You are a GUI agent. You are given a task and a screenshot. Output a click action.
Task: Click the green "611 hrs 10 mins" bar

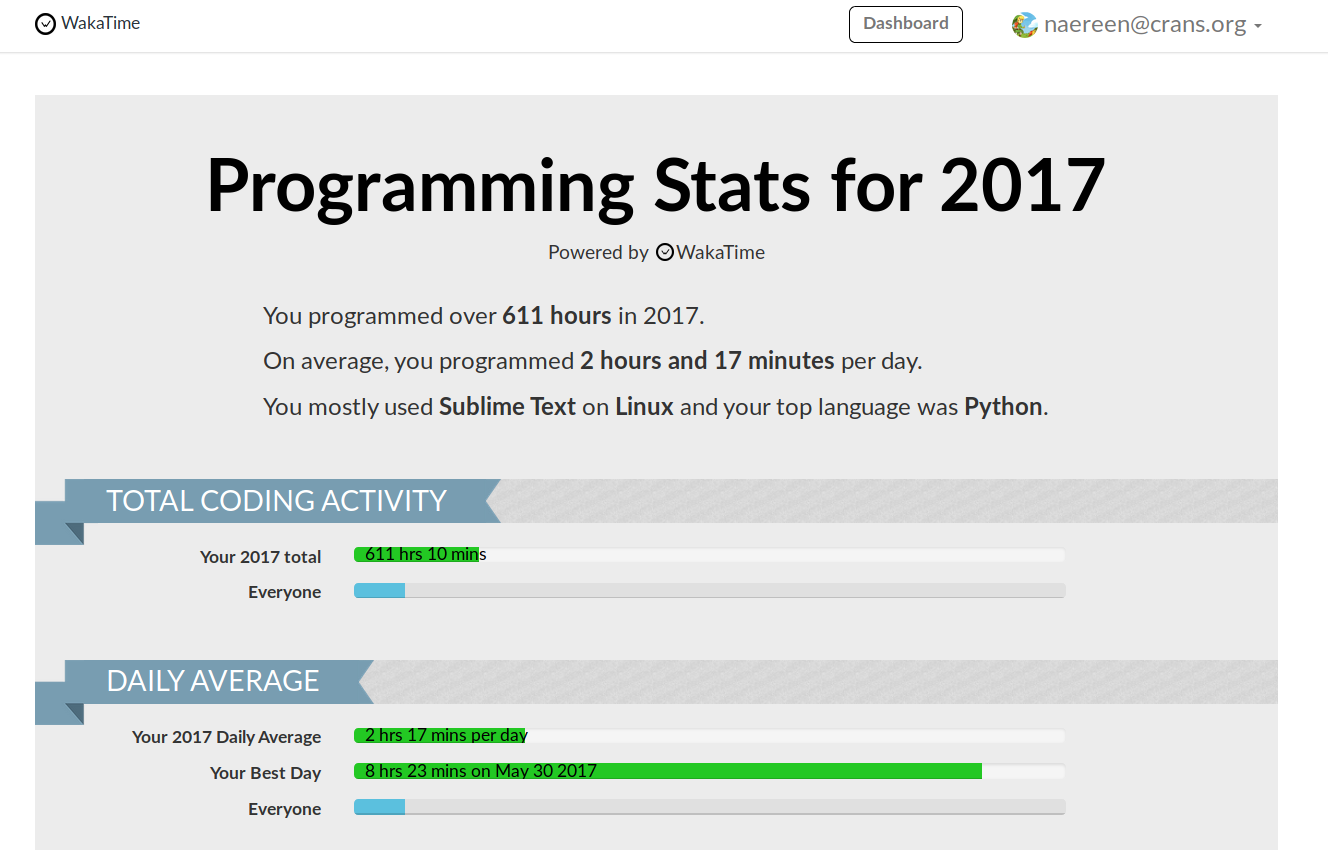click(417, 555)
